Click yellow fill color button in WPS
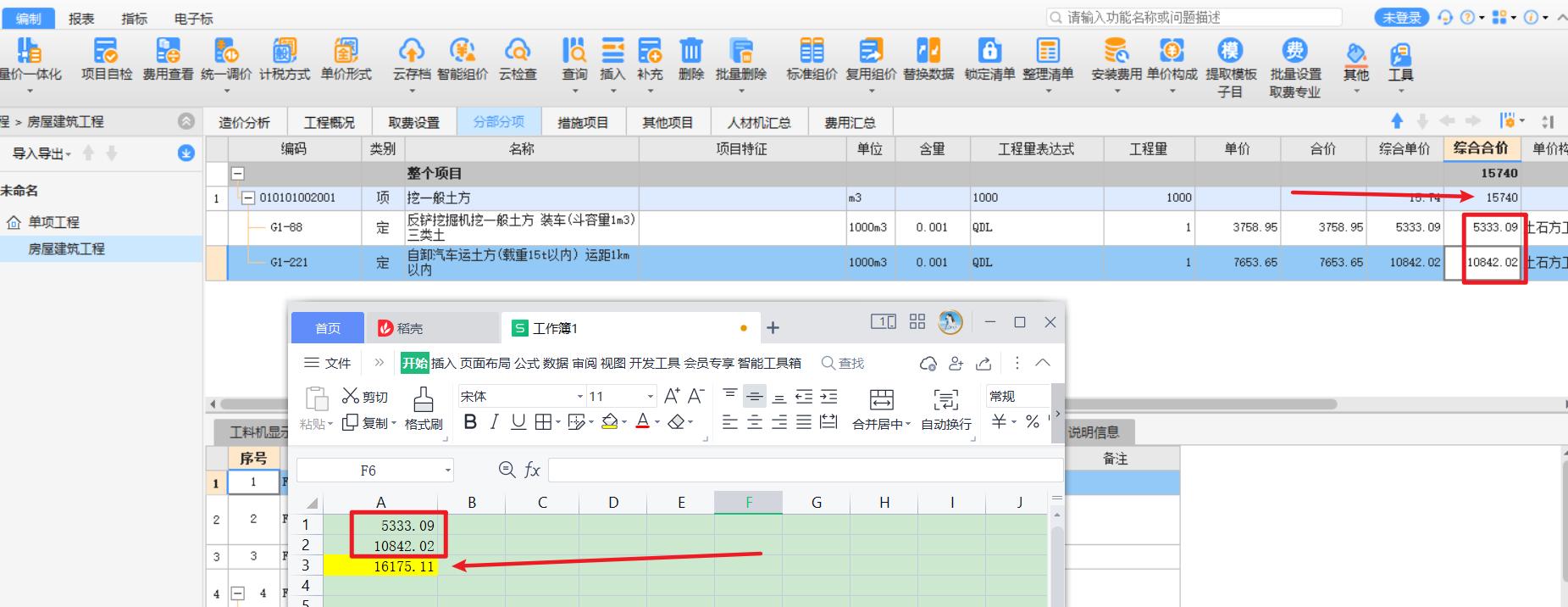This screenshot has height=607, width=1568. point(609,422)
